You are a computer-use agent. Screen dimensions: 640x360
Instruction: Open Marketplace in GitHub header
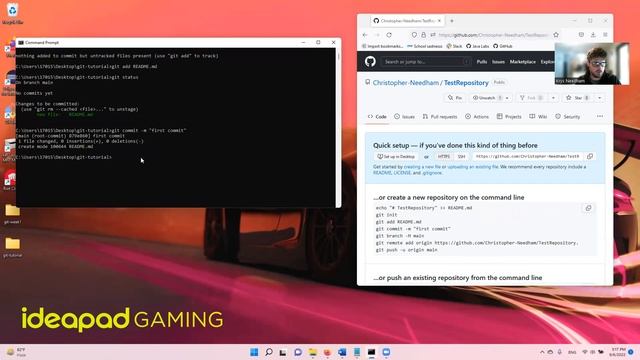[x=522, y=62]
